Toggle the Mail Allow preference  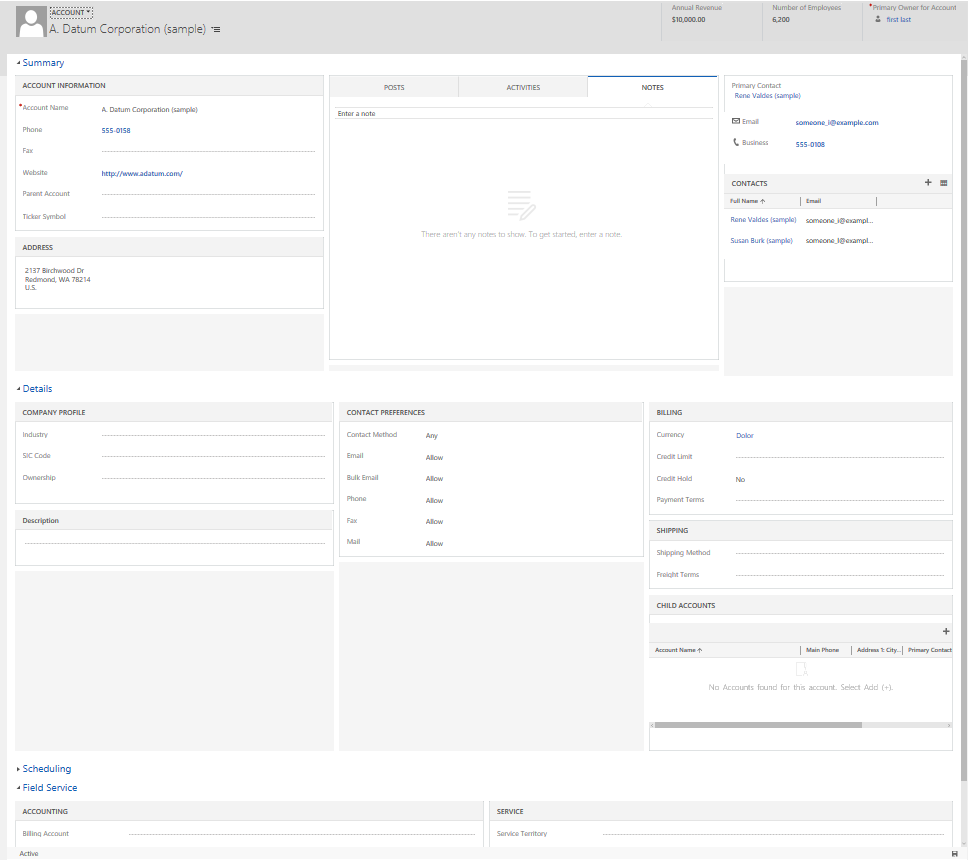434,543
